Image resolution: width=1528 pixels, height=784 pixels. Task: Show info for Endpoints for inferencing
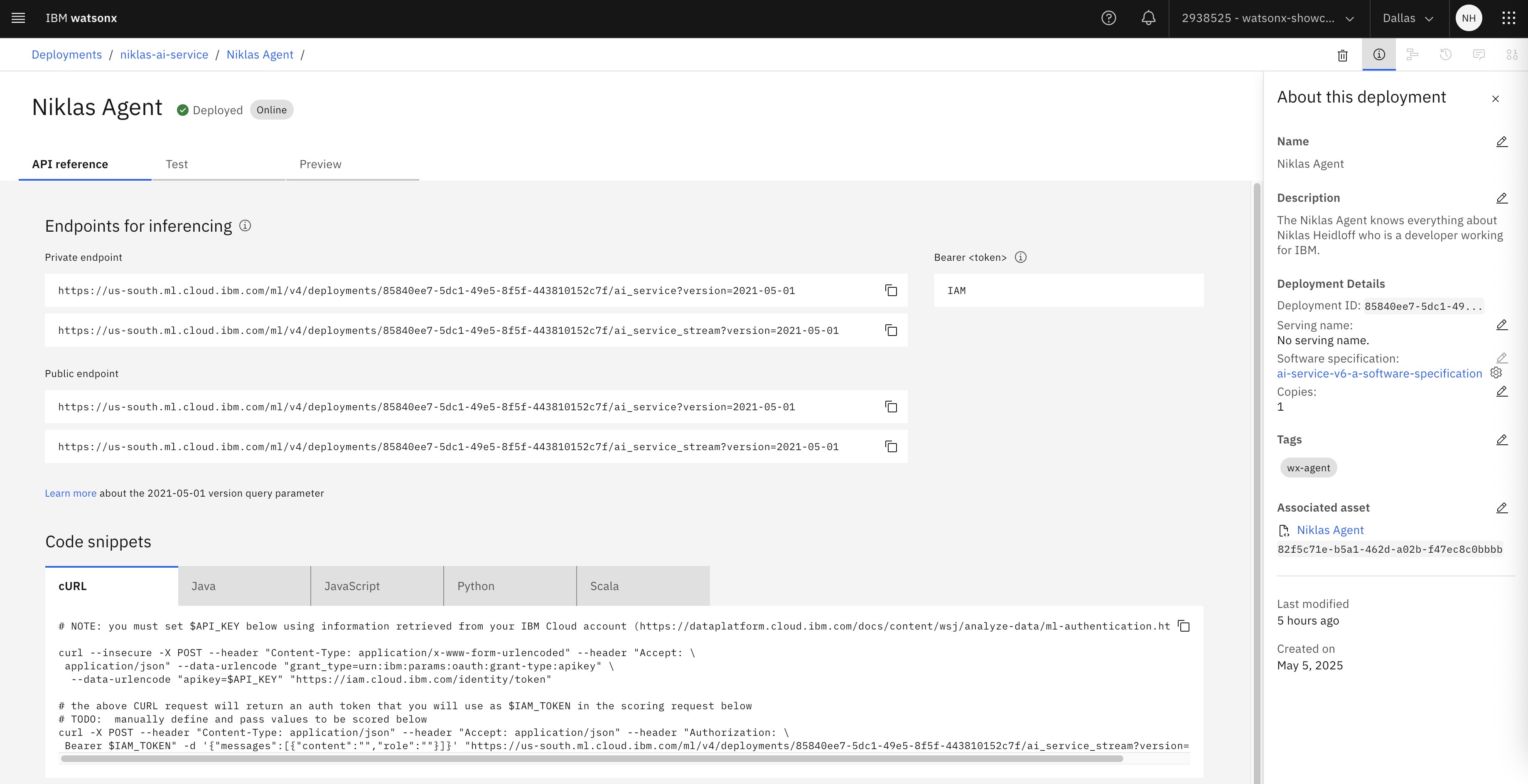click(245, 226)
